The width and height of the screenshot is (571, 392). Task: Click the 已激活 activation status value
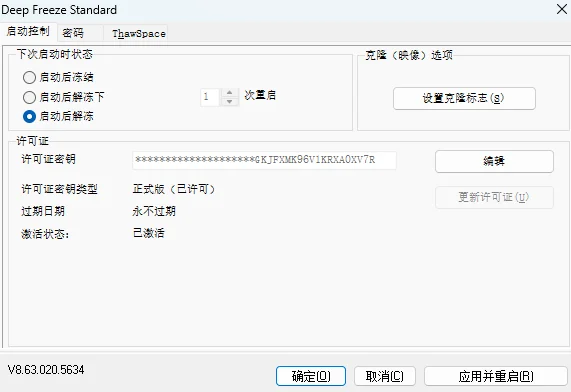pos(149,233)
